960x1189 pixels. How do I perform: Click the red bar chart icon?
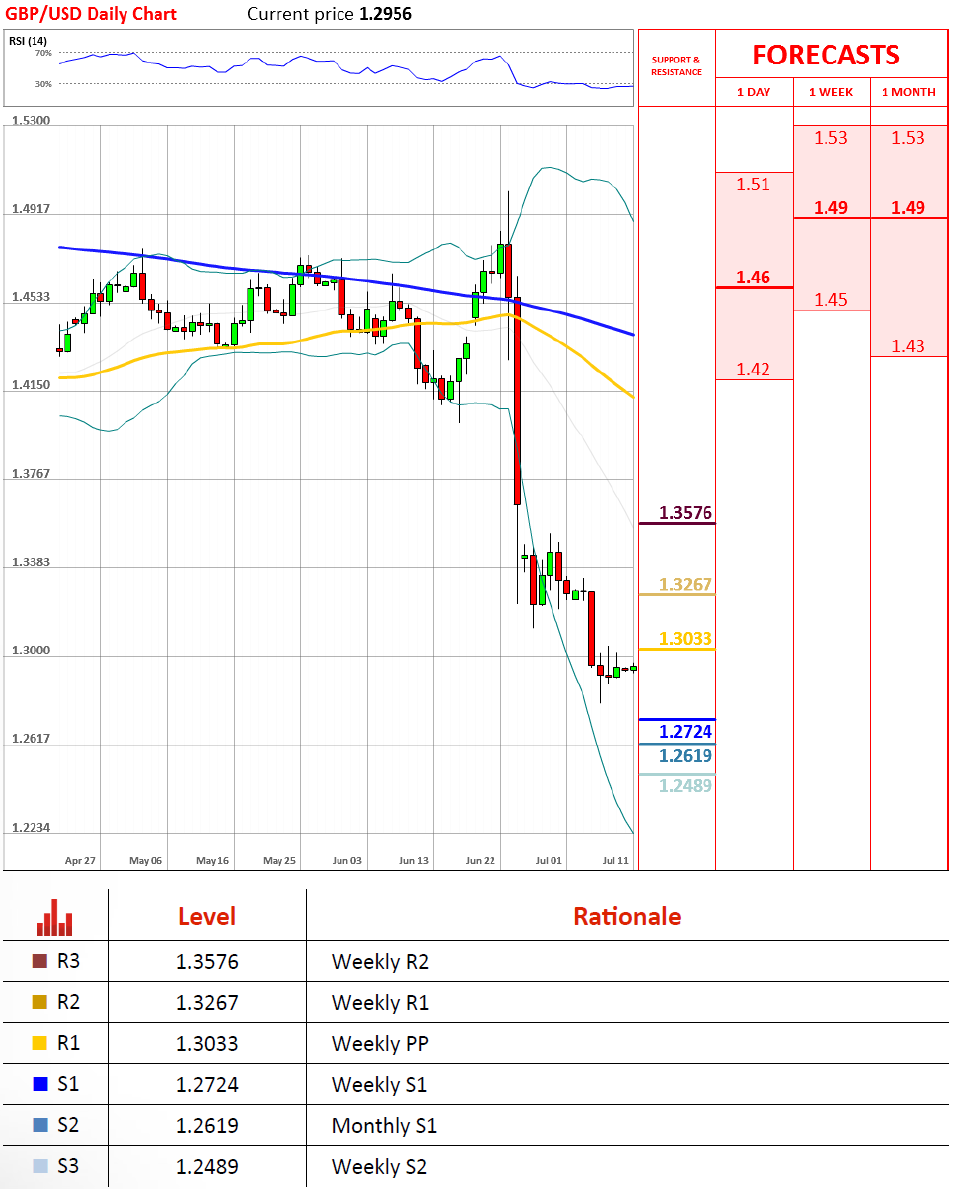[55, 918]
